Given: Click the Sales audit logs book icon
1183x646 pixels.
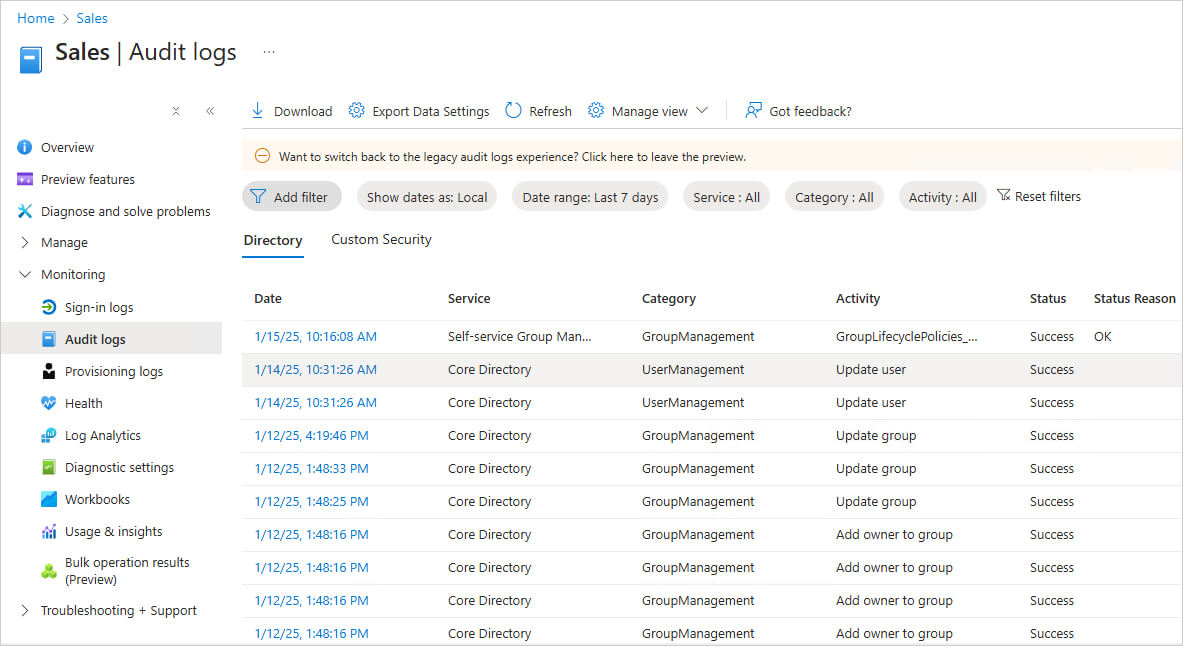Looking at the screenshot, I should point(31,60).
